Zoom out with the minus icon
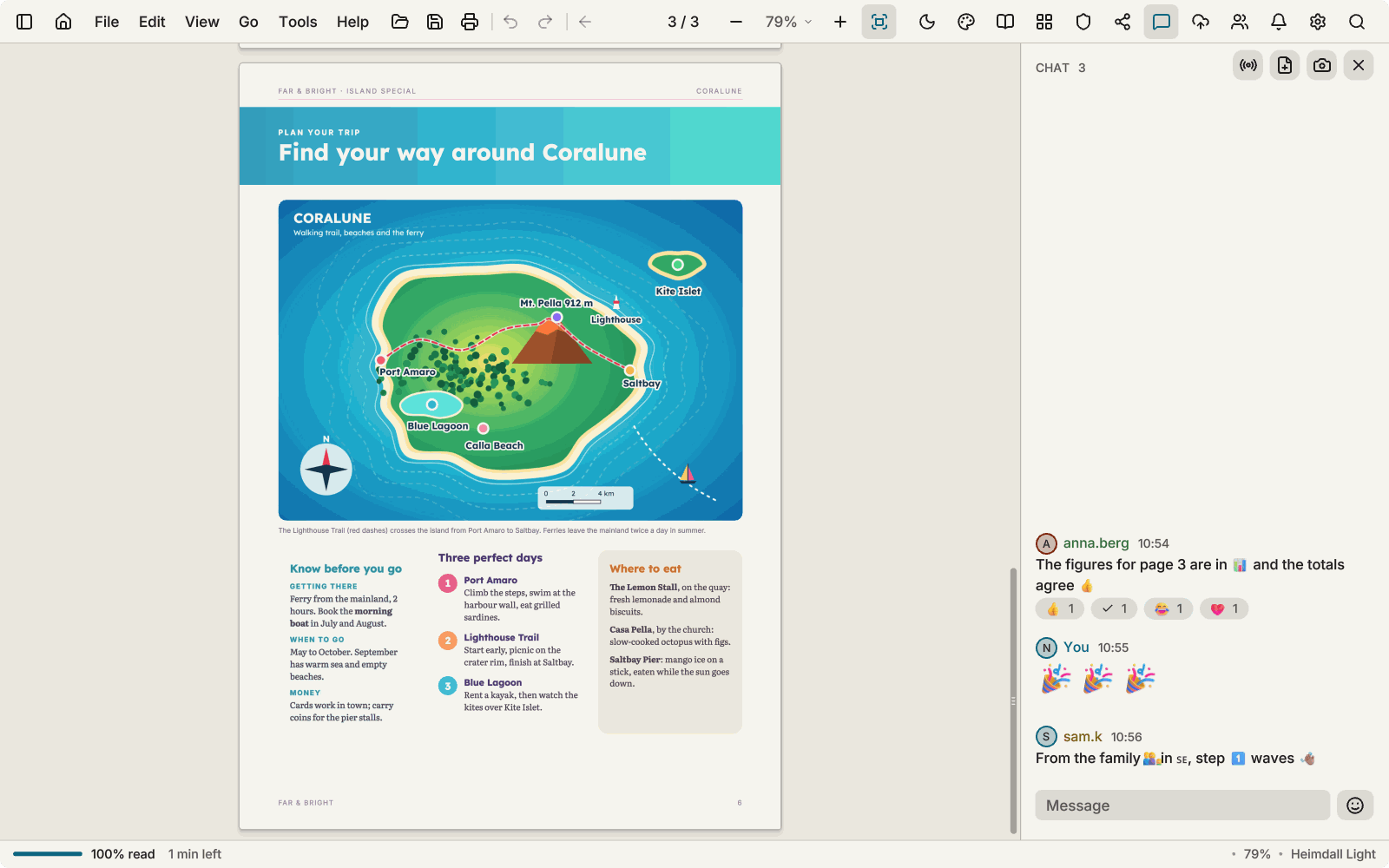The width and height of the screenshot is (1389, 868). tap(736, 22)
